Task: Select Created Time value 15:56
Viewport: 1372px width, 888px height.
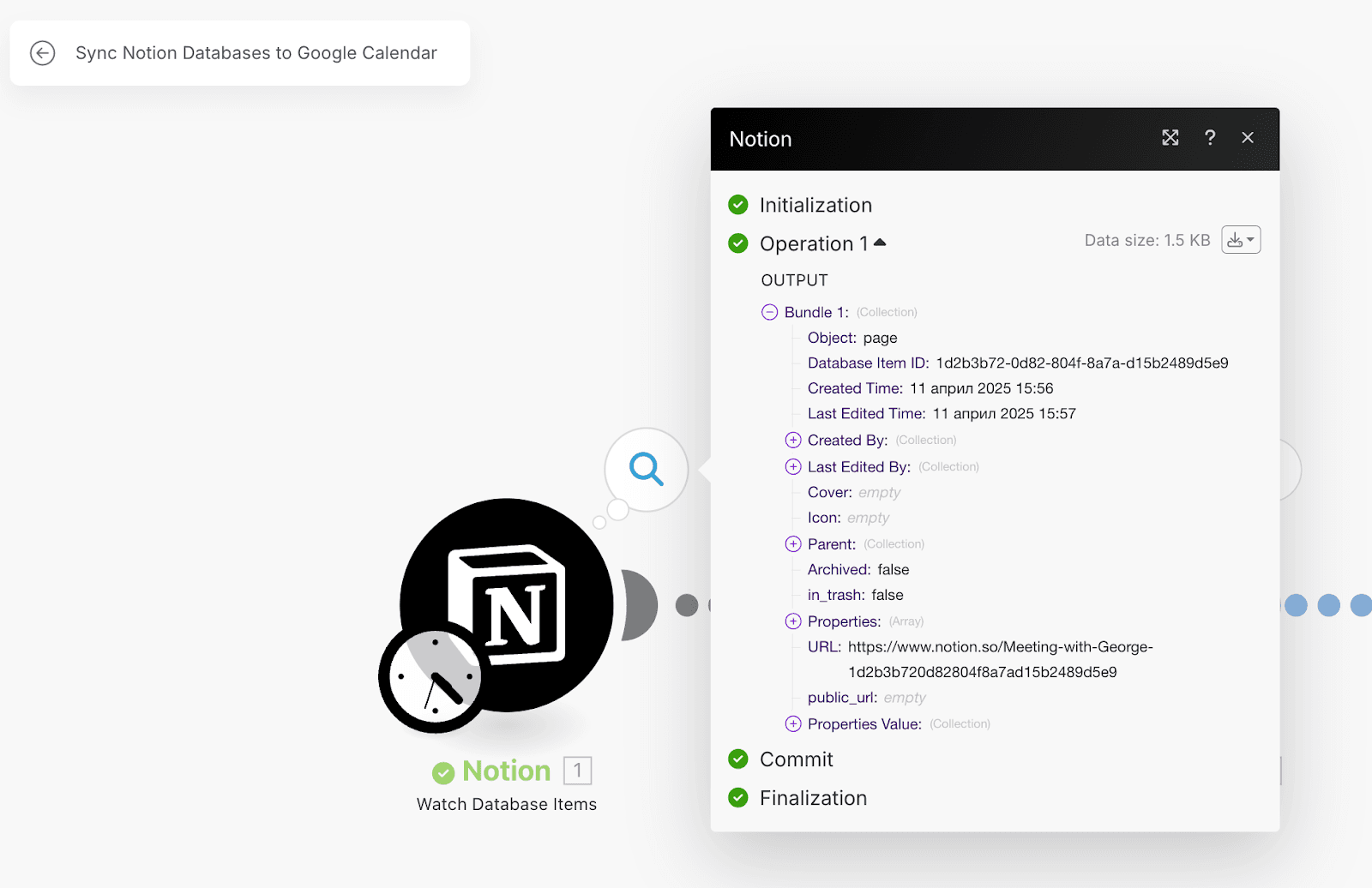Action: click(x=982, y=388)
